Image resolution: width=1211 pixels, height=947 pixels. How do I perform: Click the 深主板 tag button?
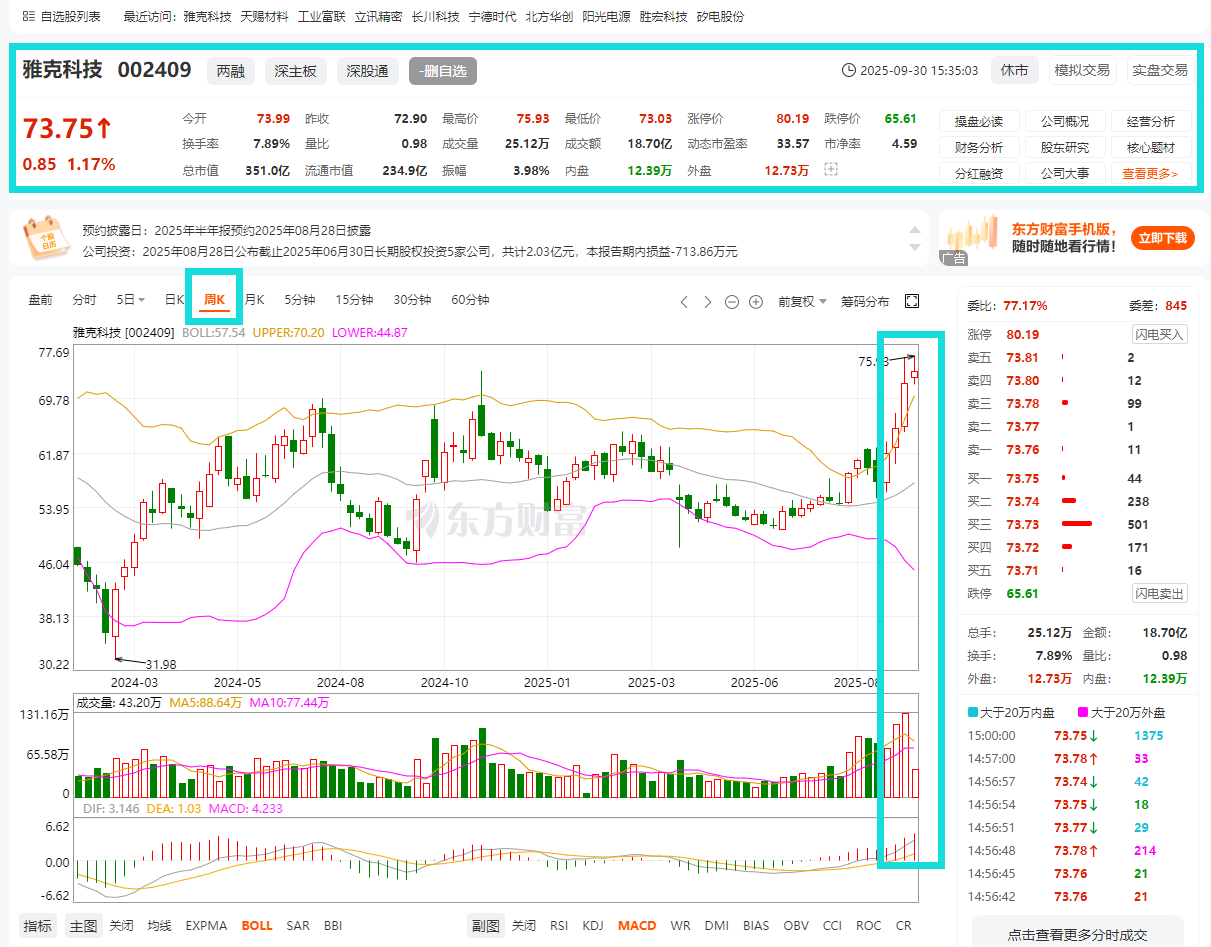pos(296,71)
